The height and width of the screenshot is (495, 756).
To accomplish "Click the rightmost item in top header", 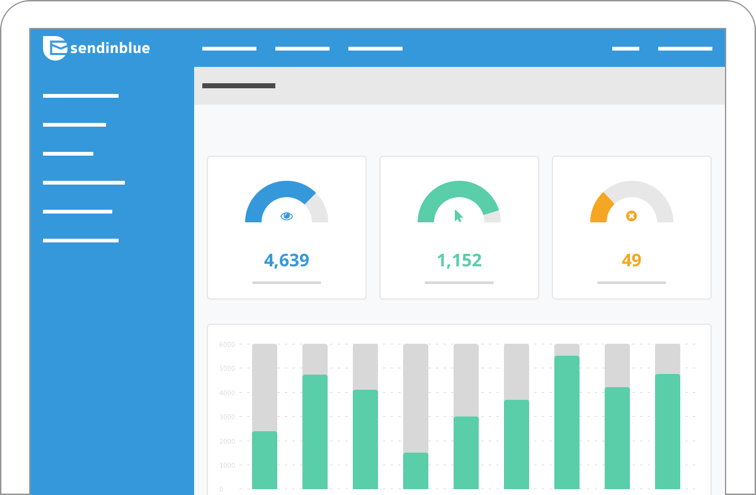I will pos(685,49).
